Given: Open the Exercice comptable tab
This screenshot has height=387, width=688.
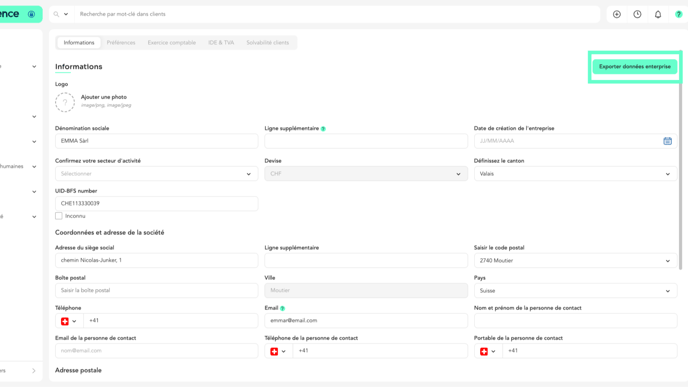Looking at the screenshot, I should 172,43.
